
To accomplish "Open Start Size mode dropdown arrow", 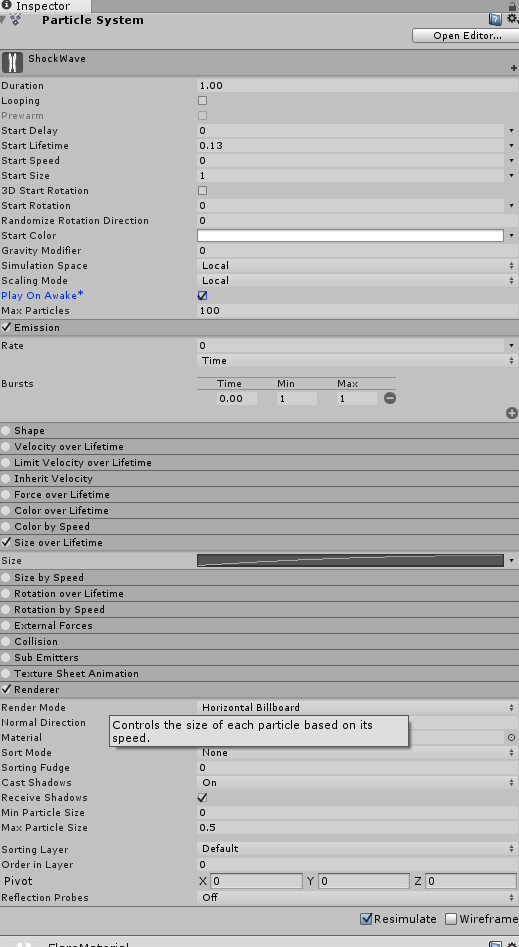I will pos(511,176).
